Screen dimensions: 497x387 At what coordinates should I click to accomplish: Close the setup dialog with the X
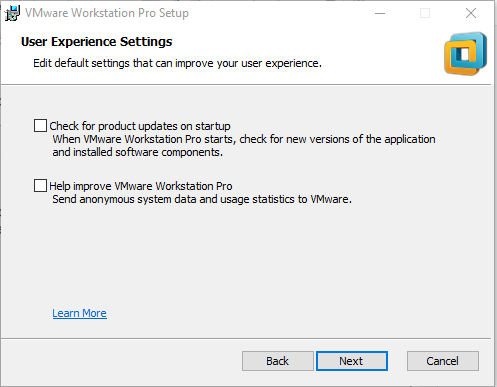(x=471, y=13)
